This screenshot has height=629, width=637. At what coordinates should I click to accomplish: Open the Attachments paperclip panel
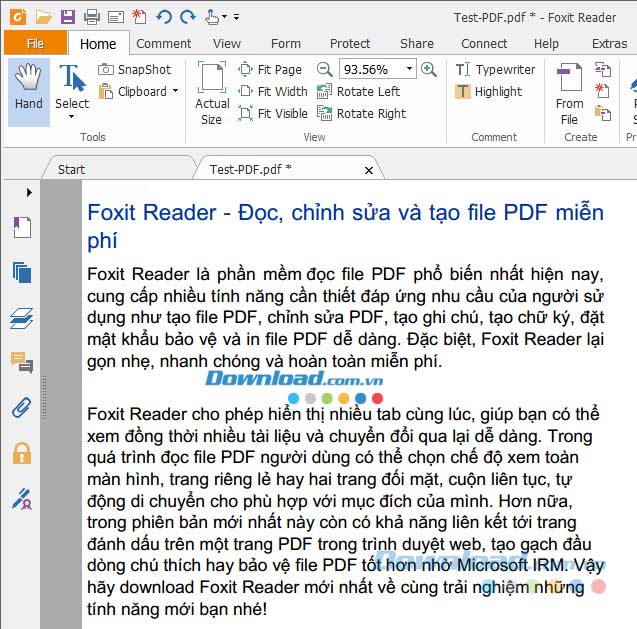point(22,408)
